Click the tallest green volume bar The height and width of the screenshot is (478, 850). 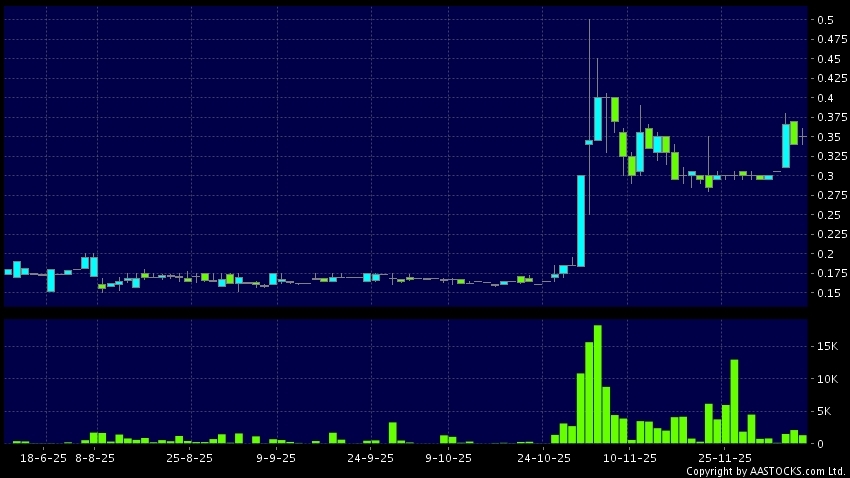[x=597, y=385]
